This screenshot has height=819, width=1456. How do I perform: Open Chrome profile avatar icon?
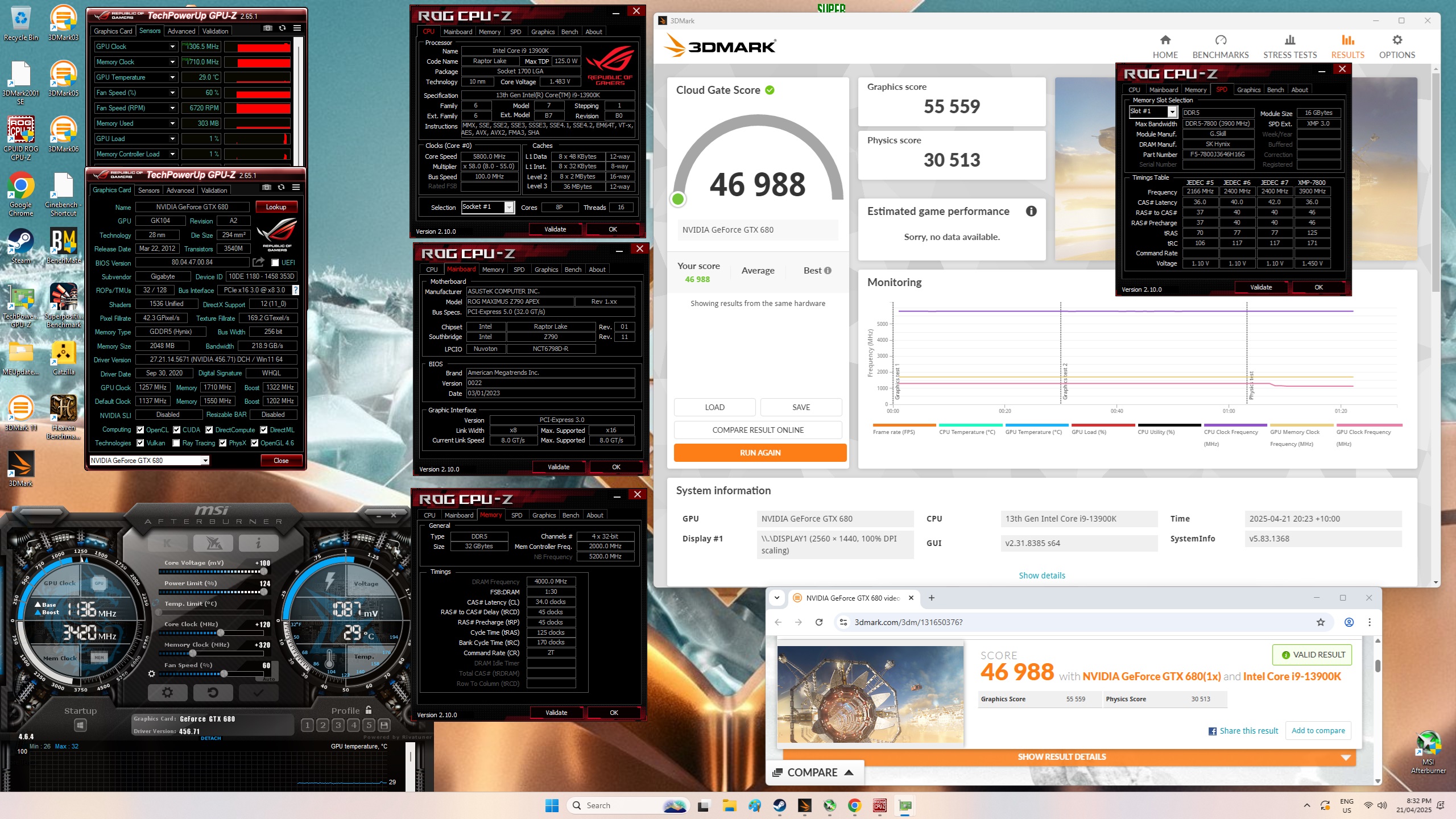point(1349,622)
